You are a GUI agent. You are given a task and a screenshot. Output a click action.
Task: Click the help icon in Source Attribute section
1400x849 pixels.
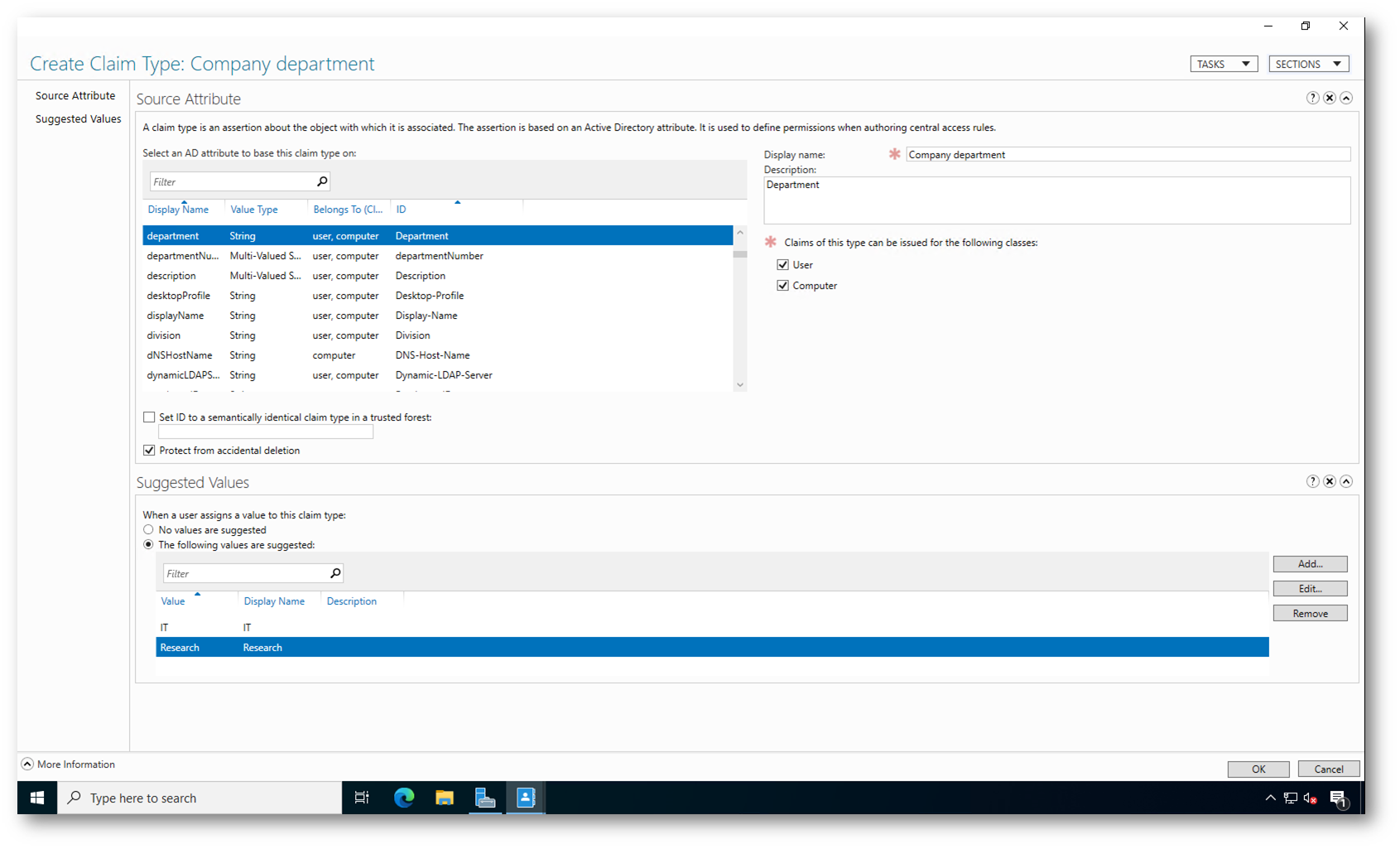(1312, 98)
